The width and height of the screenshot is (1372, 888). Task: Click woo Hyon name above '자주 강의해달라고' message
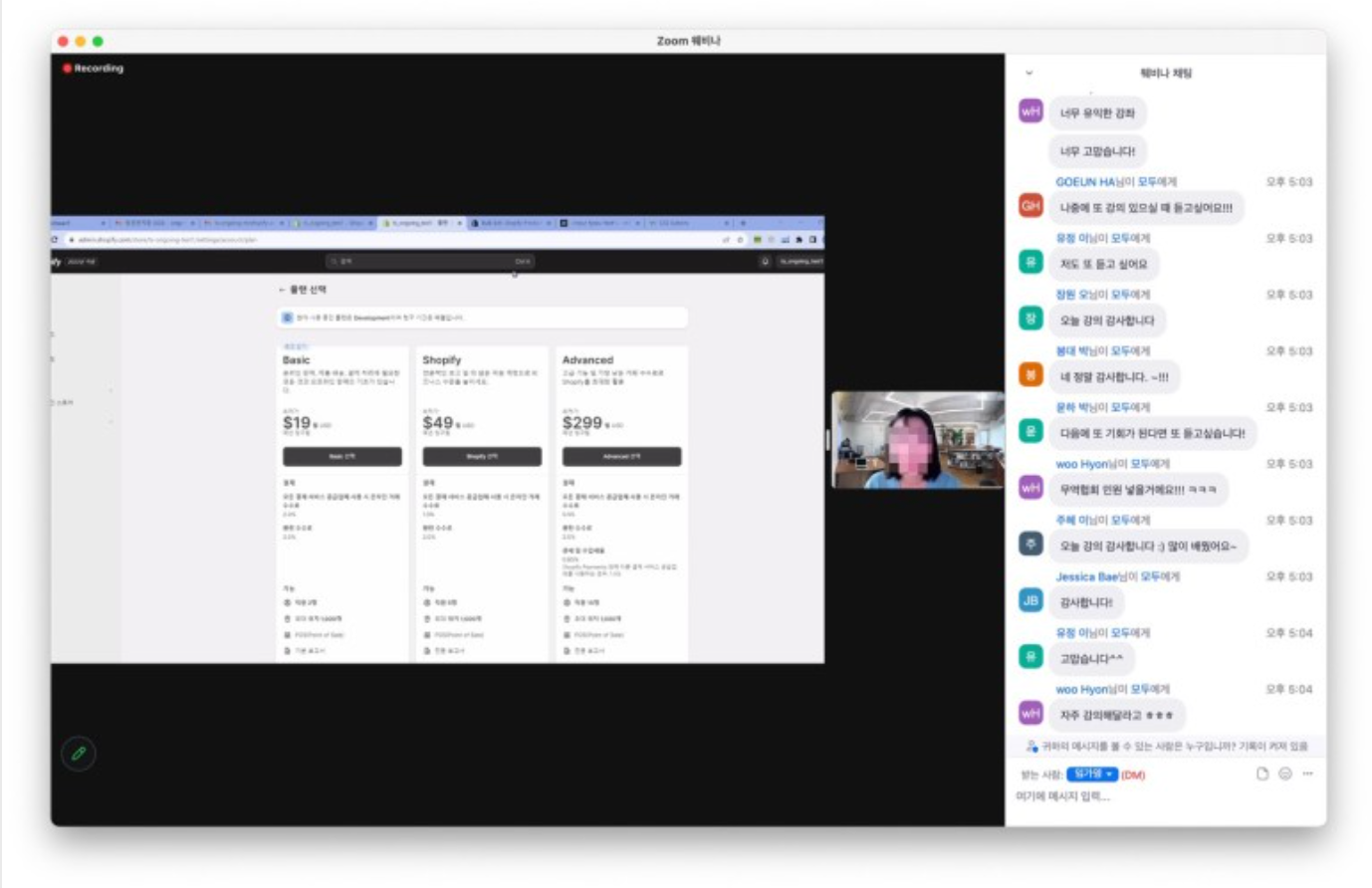point(1081,689)
